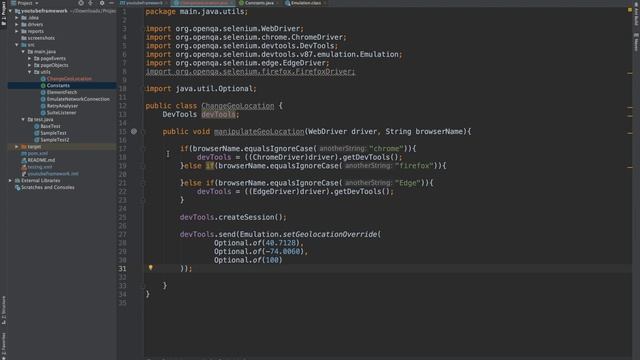Screen dimensions: 640x360
Task: Click the -74.0060 longitude value
Action: click(x=283, y=251)
